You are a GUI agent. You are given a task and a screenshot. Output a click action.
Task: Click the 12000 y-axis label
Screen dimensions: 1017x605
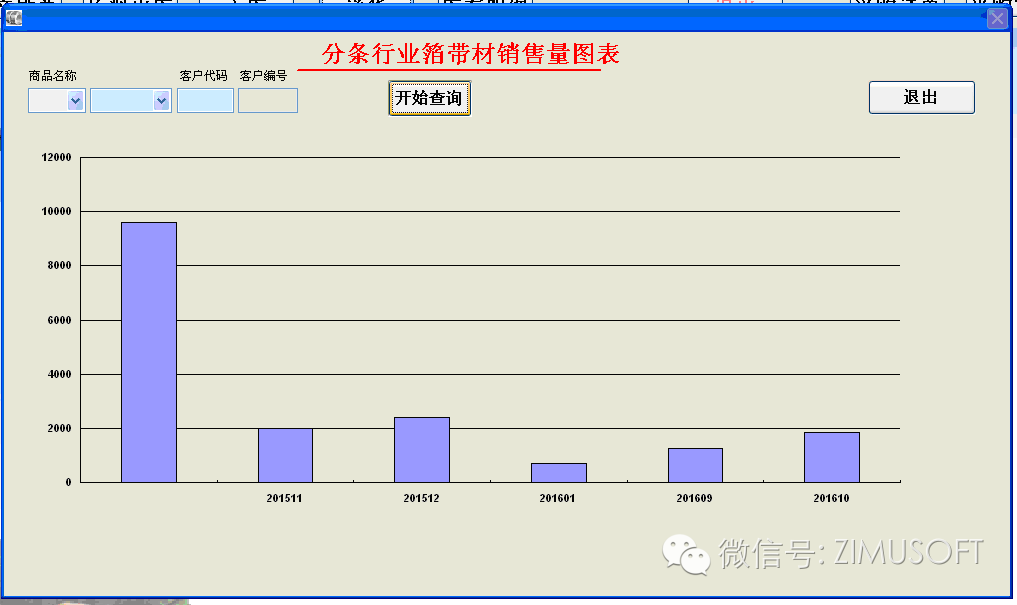[x=56, y=157]
